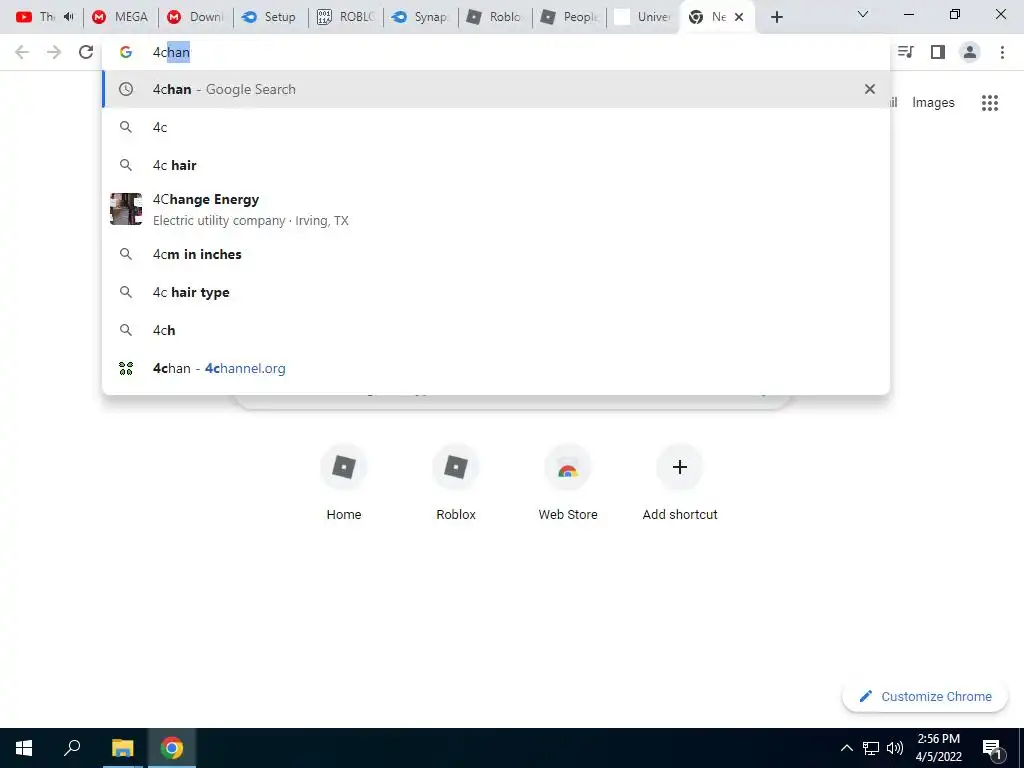
Task: Click the Customize Chrome button
Action: (x=925, y=696)
